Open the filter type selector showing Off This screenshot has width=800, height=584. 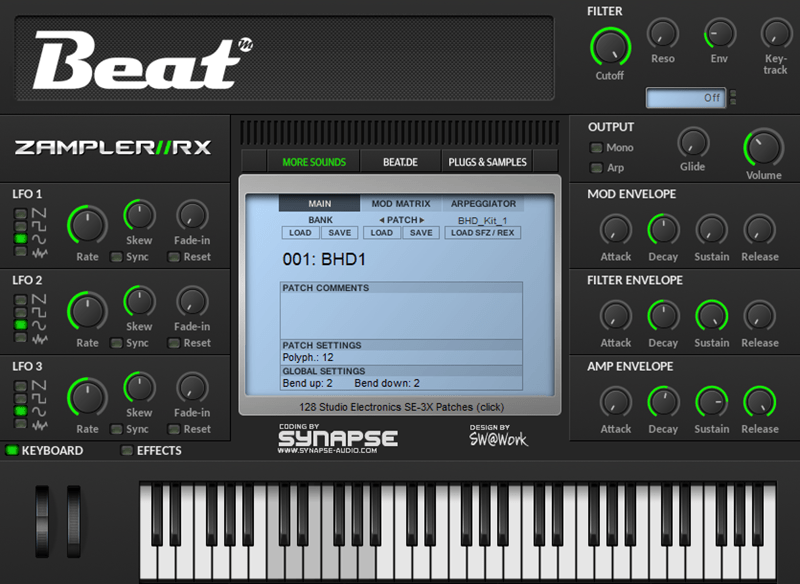coord(684,98)
